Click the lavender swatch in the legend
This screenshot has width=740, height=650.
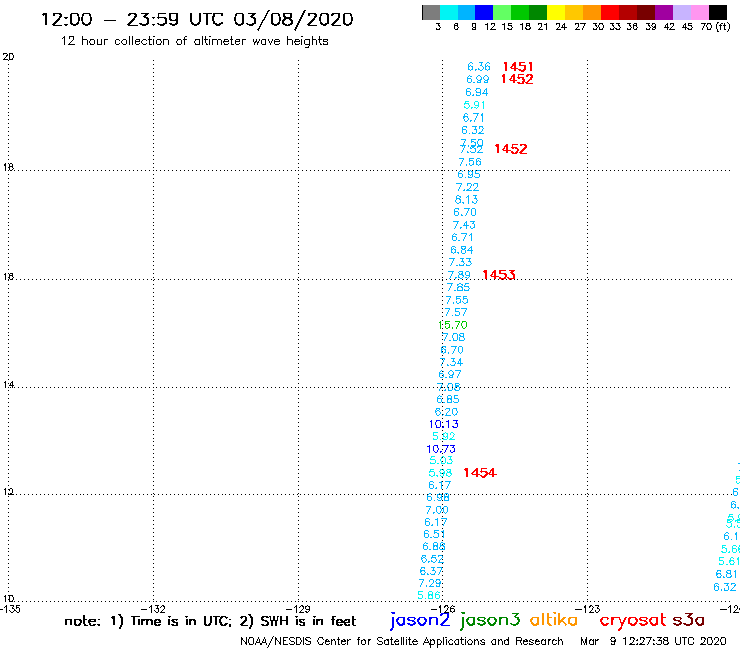pos(681,12)
